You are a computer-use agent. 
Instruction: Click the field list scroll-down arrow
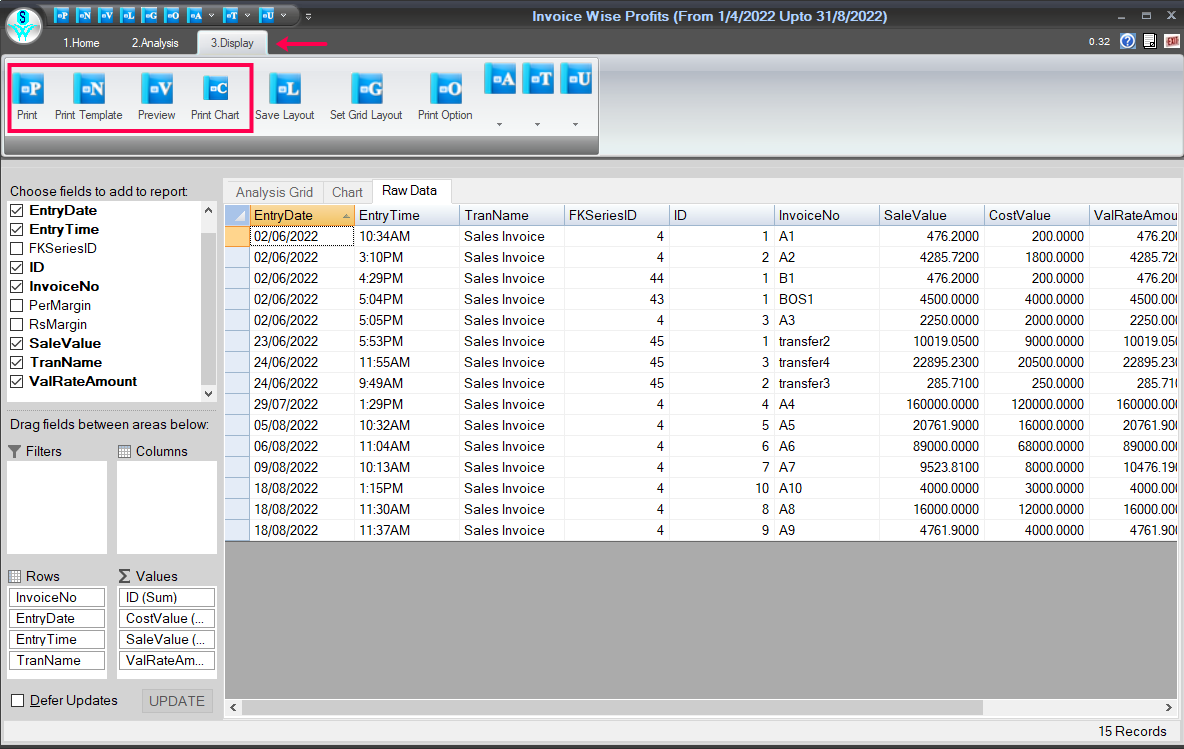pyautogui.click(x=208, y=393)
